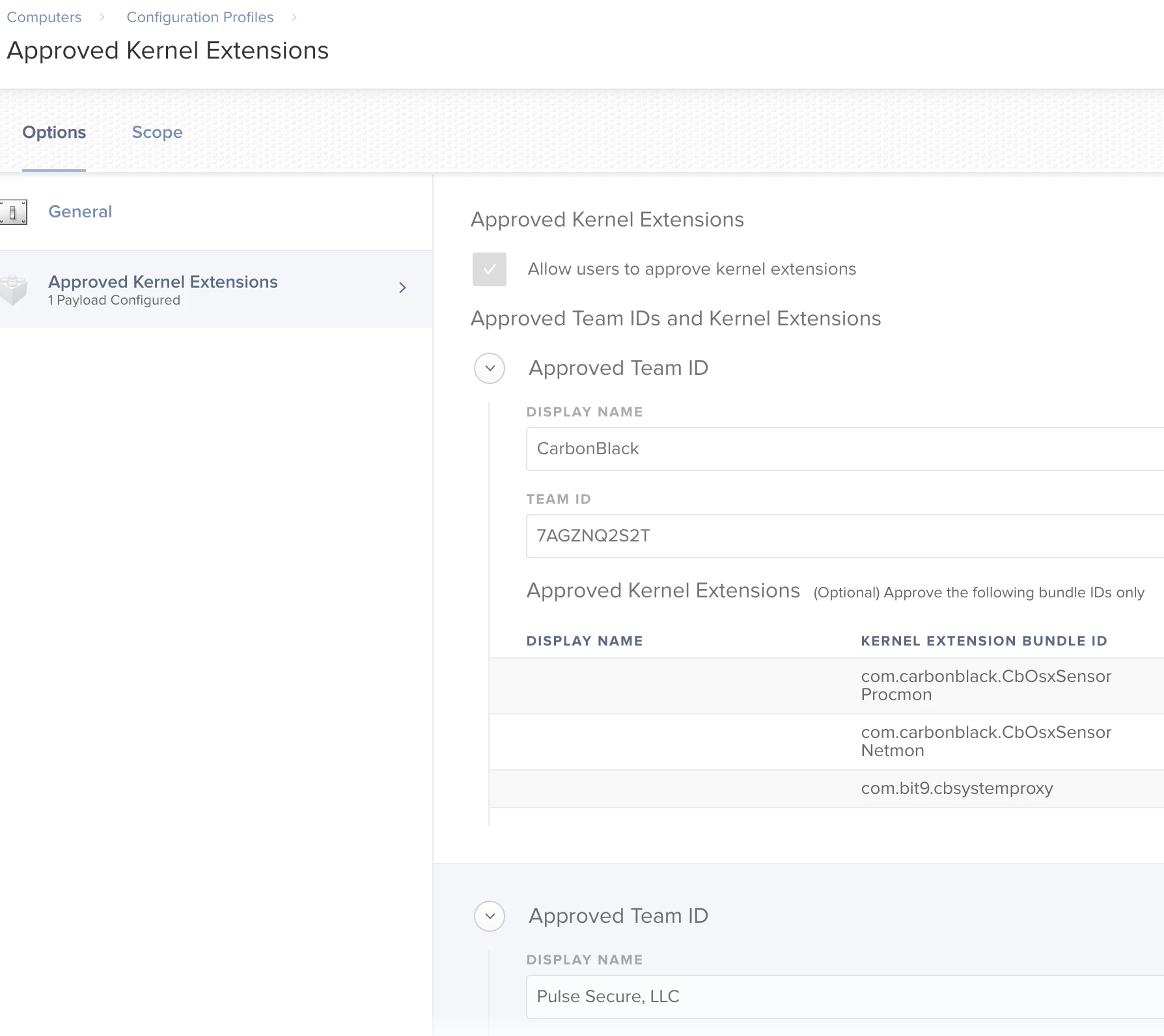Viewport: 1164px width, 1036px height.
Task: Switch to the Scope tab
Action: pos(157,132)
